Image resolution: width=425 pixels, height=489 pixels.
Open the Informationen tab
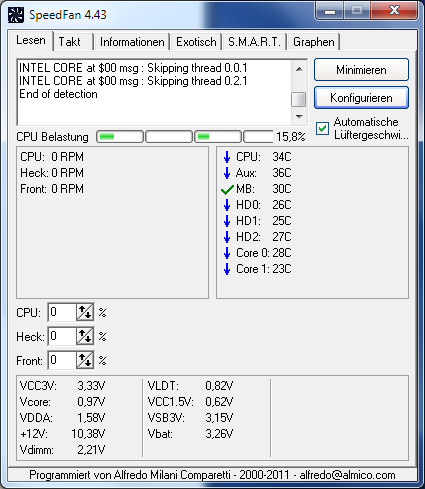click(x=132, y=42)
